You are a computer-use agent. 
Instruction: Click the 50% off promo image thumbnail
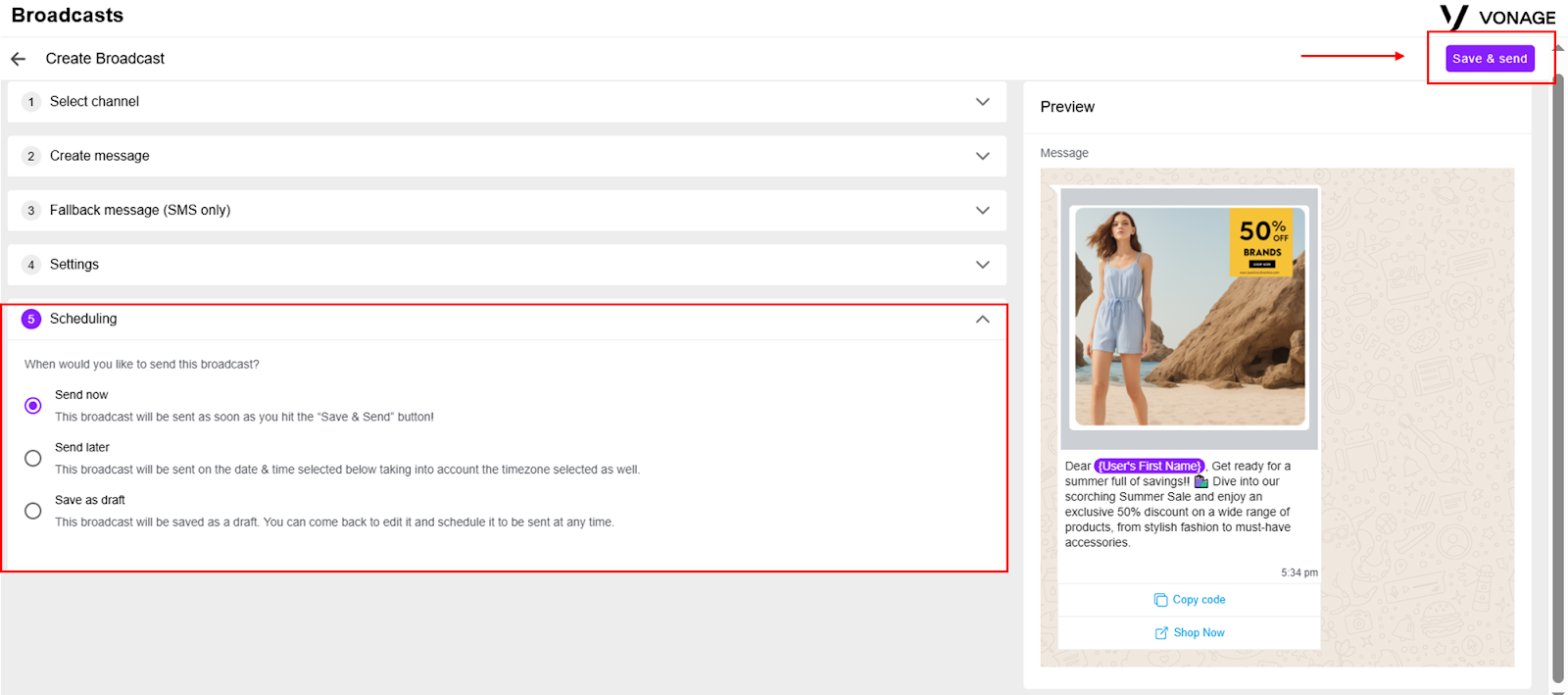(x=1190, y=316)
